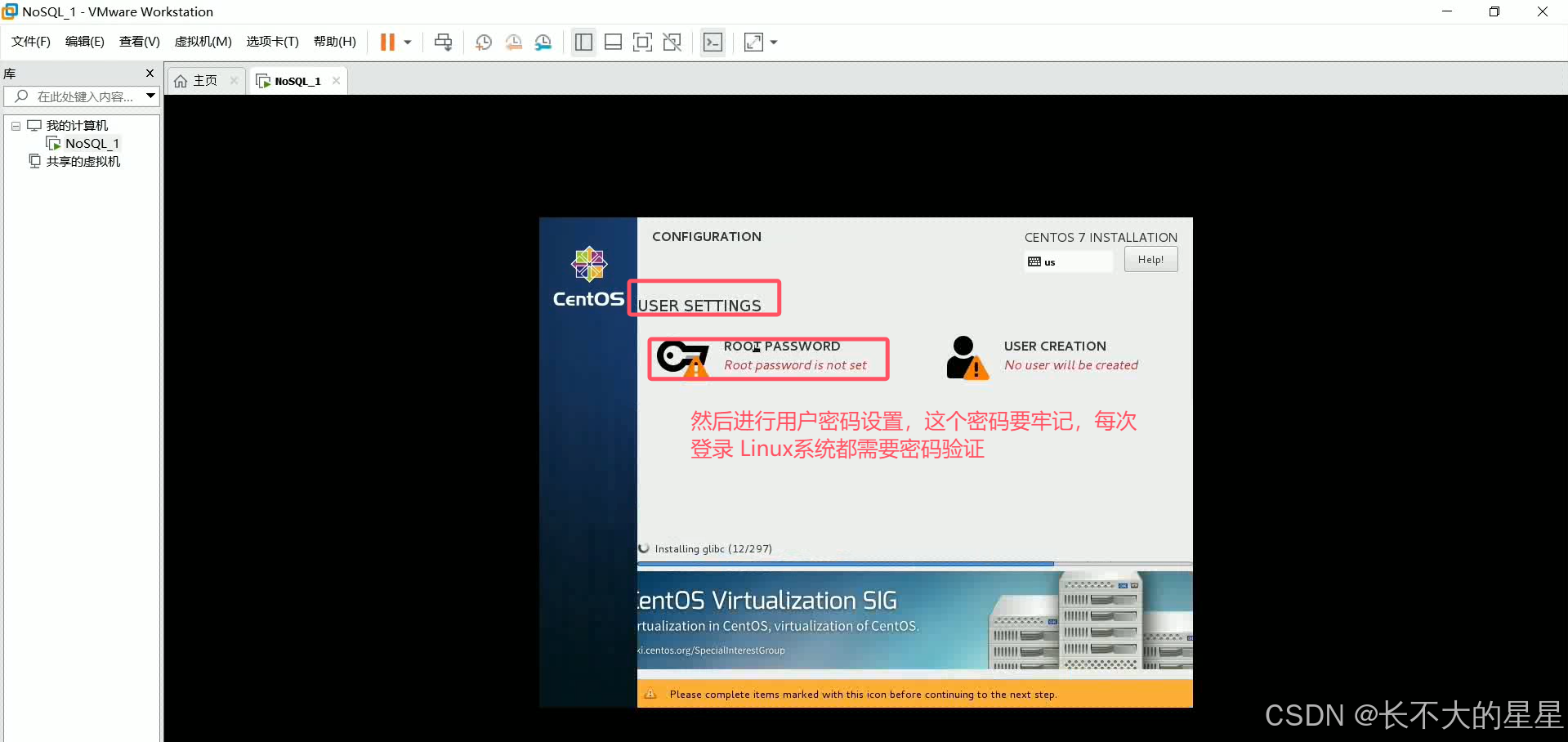Image resolution: width=1568 pixels, height=742 pixels.
Task: Click the "No user will be created" text
Action: [x=1071, y=365]
